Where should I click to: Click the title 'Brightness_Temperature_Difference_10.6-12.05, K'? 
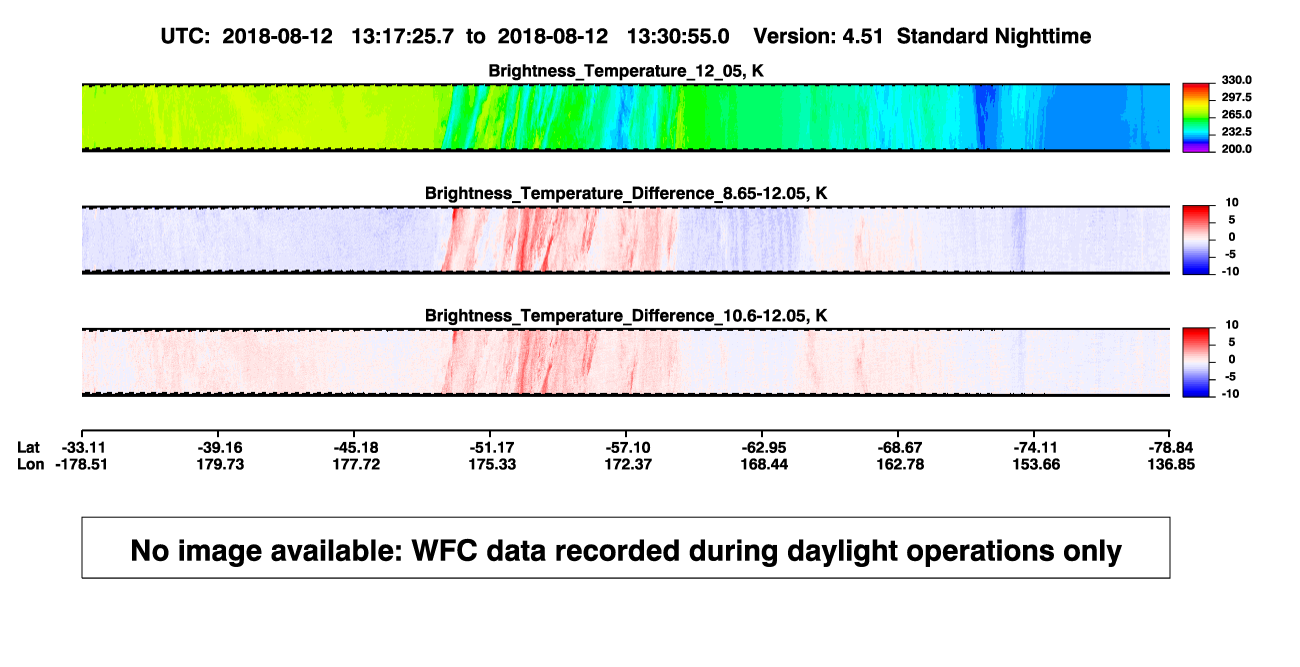[x=626, y=316]
